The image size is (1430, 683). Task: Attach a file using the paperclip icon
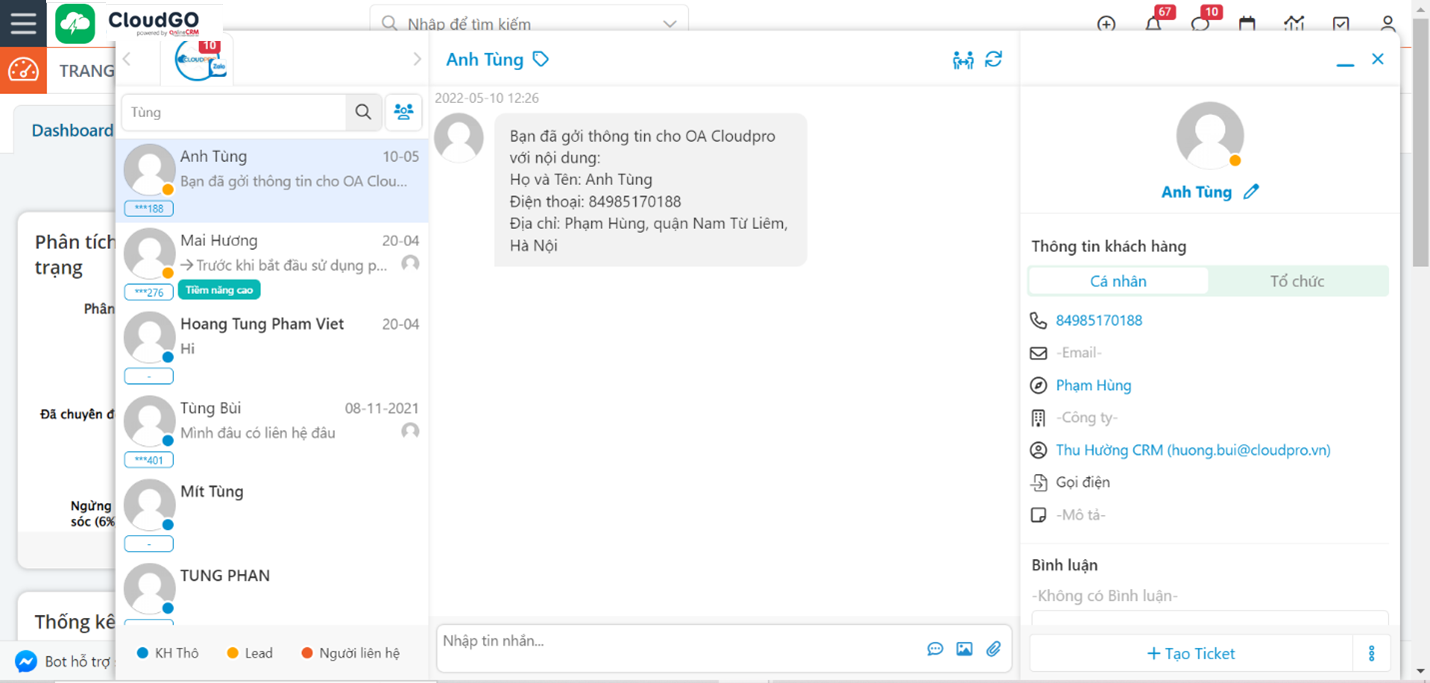(x=994, y=648)
